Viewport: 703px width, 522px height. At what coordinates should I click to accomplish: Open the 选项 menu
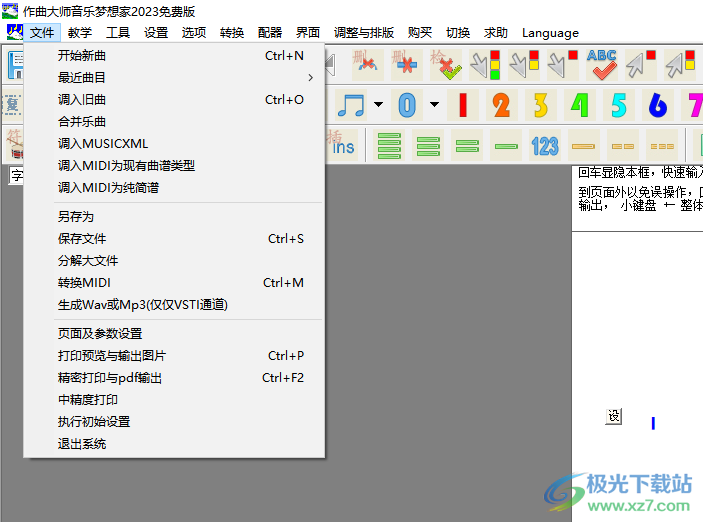click(x=194, y=33)
